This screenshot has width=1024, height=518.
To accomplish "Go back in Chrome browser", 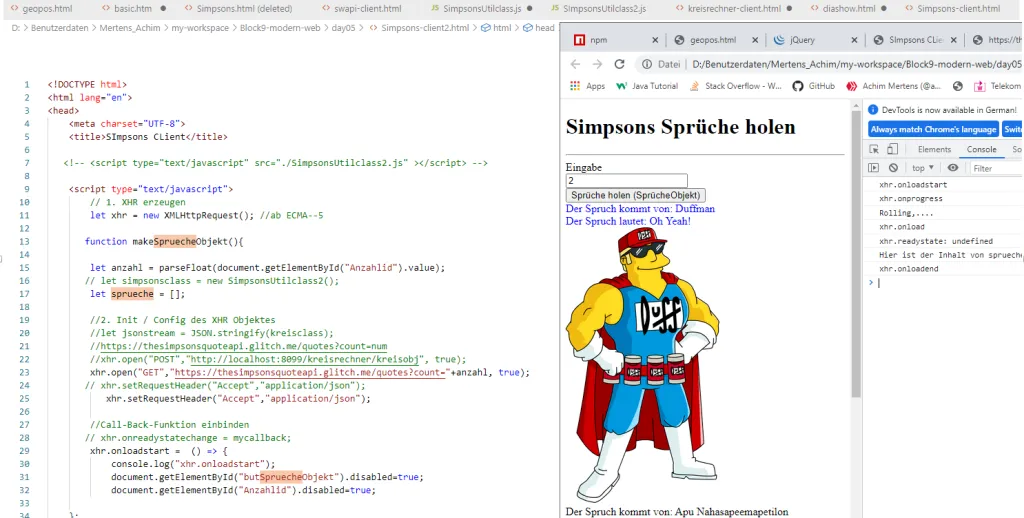I will coord(575,64).
